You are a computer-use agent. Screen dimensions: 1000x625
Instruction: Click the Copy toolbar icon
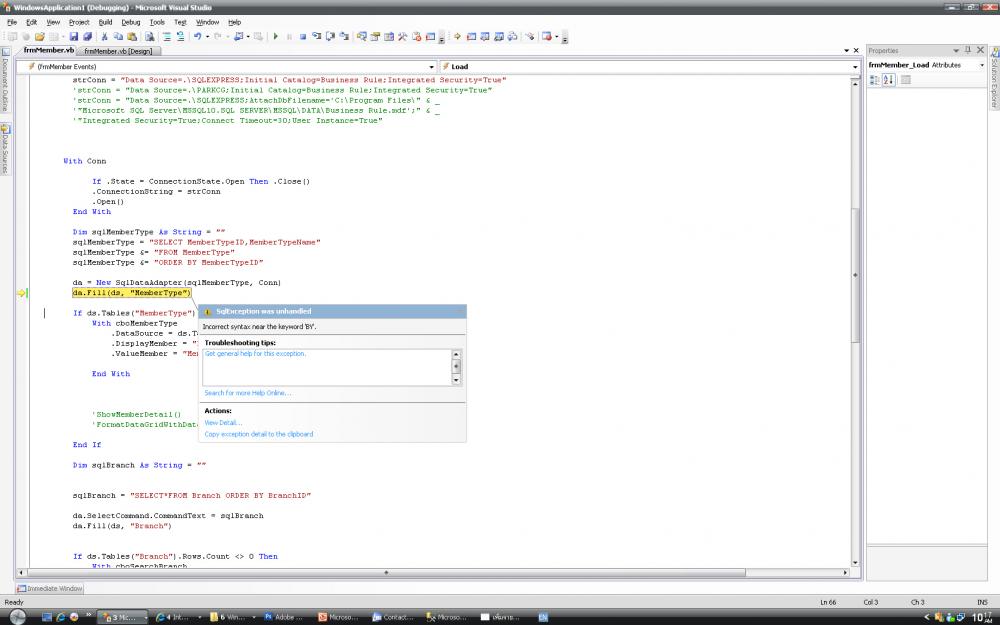pos(118,37)
